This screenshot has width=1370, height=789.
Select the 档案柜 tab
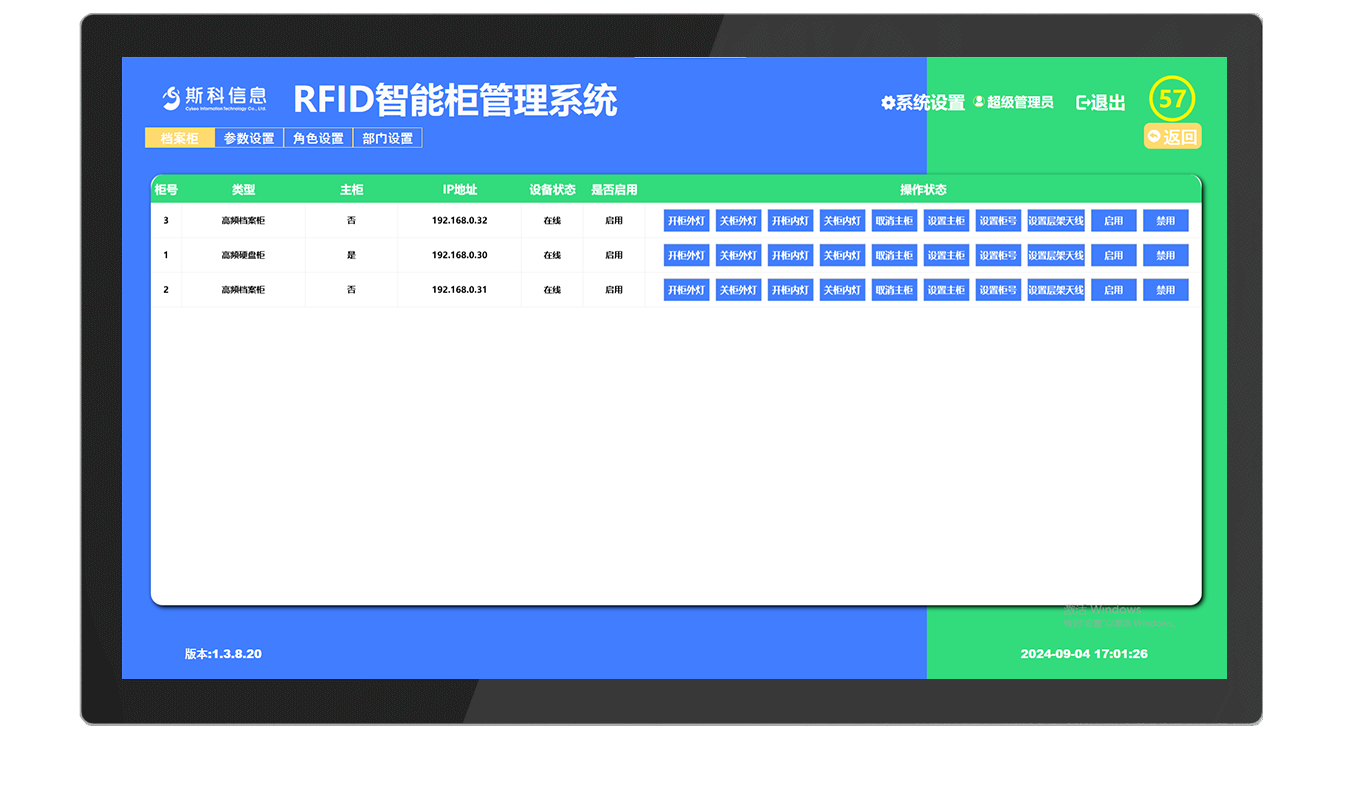pyautogui.click(x=179, y=138)
